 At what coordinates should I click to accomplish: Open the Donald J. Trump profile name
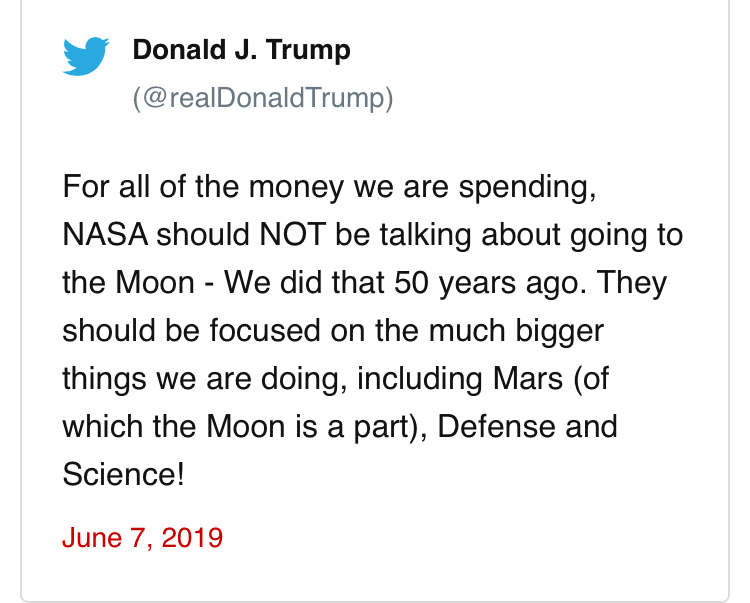point(242,50)
